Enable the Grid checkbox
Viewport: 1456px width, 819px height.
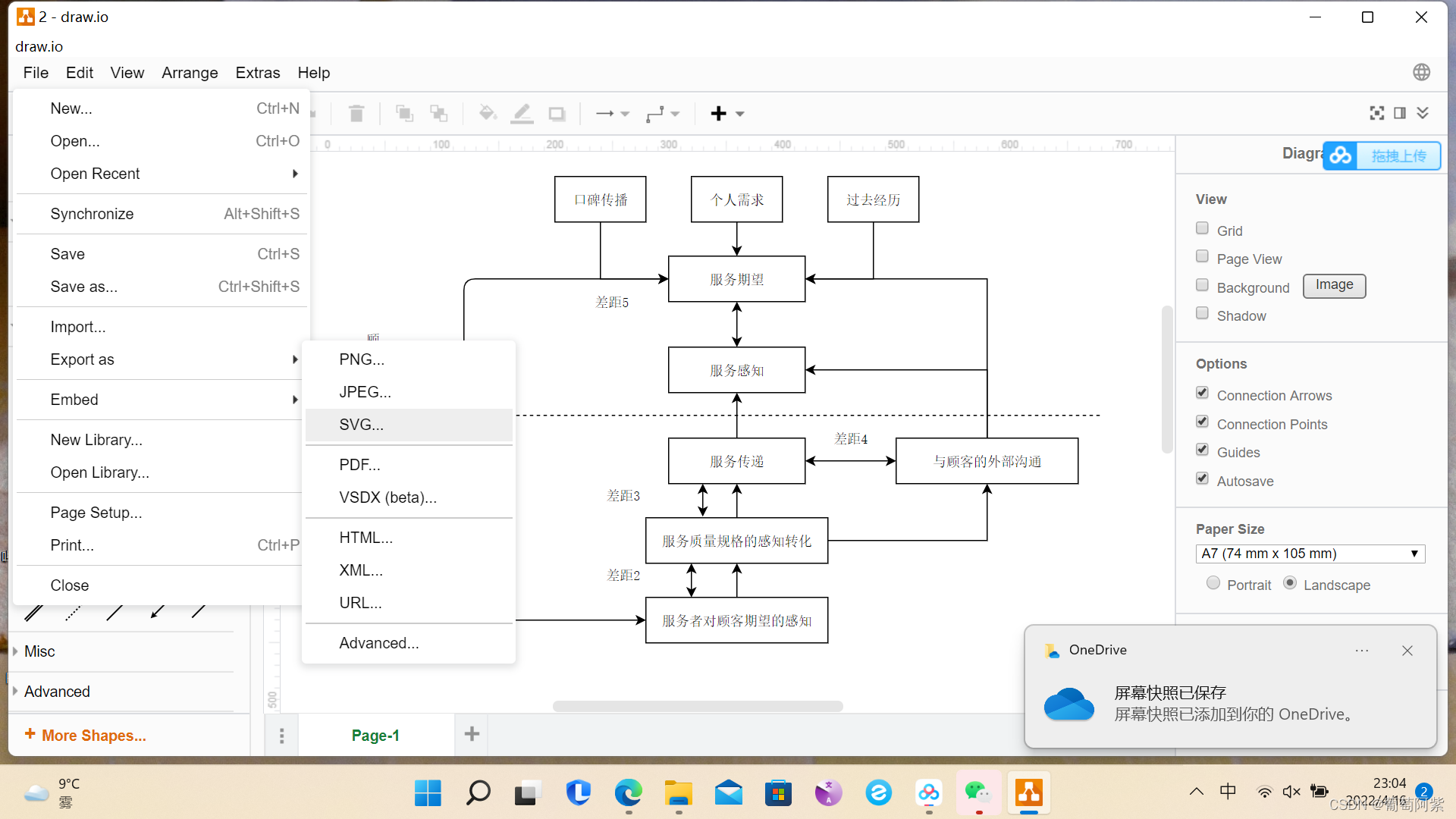(x=1202, y=229)
